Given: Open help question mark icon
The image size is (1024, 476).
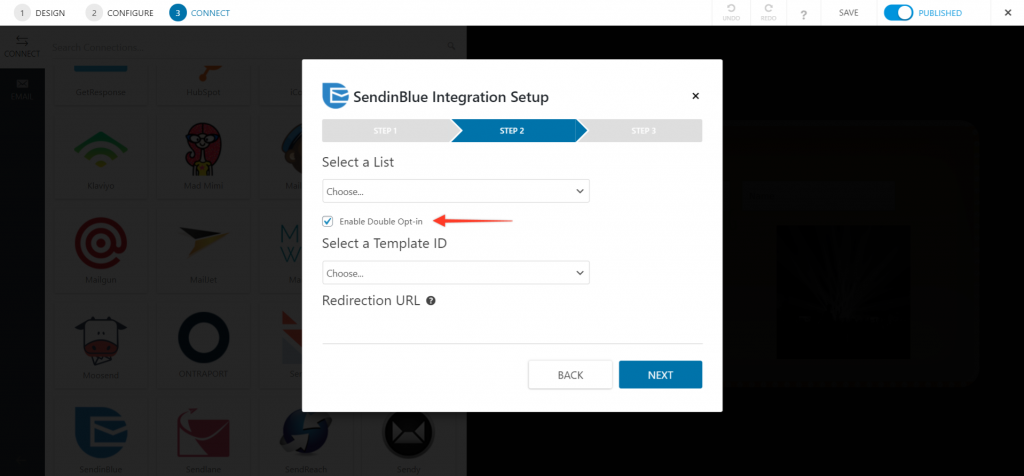Looking at the screenshot, I should [x=803, y=14].
